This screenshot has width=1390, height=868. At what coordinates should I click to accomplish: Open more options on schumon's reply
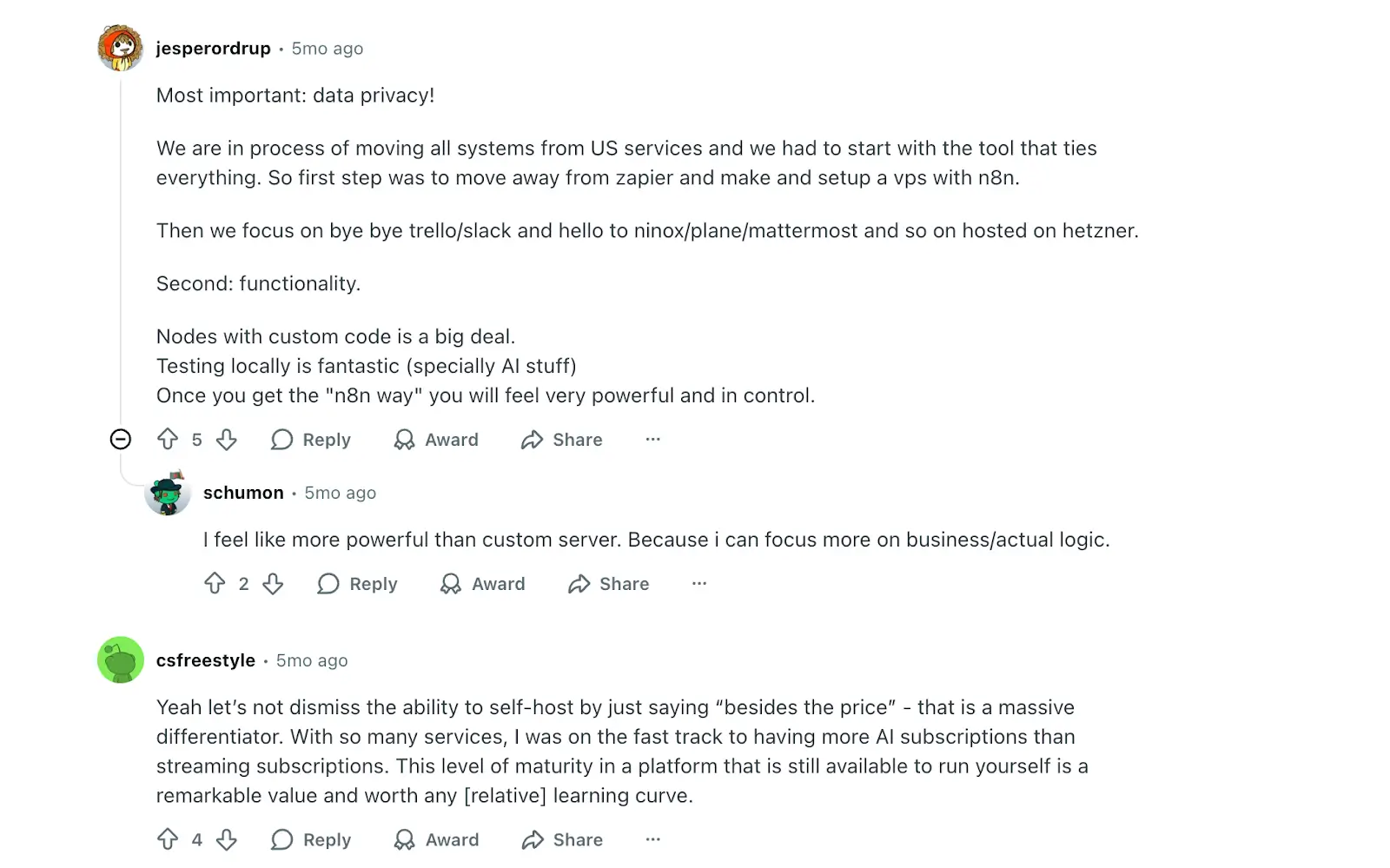point(699,584)
